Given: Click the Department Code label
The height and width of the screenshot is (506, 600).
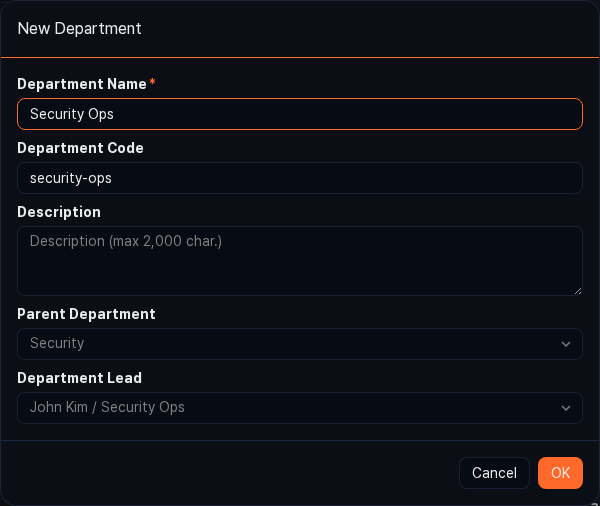Looking at the screenshot, I should [80, 148].
